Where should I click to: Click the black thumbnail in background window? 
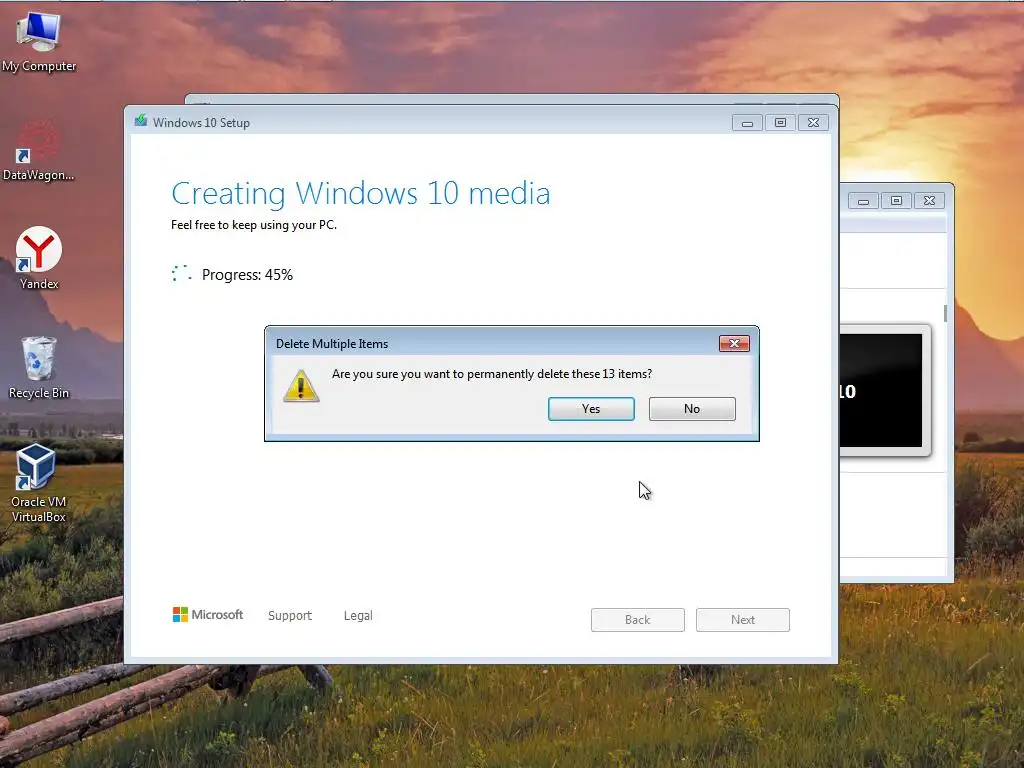[x=881, y=391]
